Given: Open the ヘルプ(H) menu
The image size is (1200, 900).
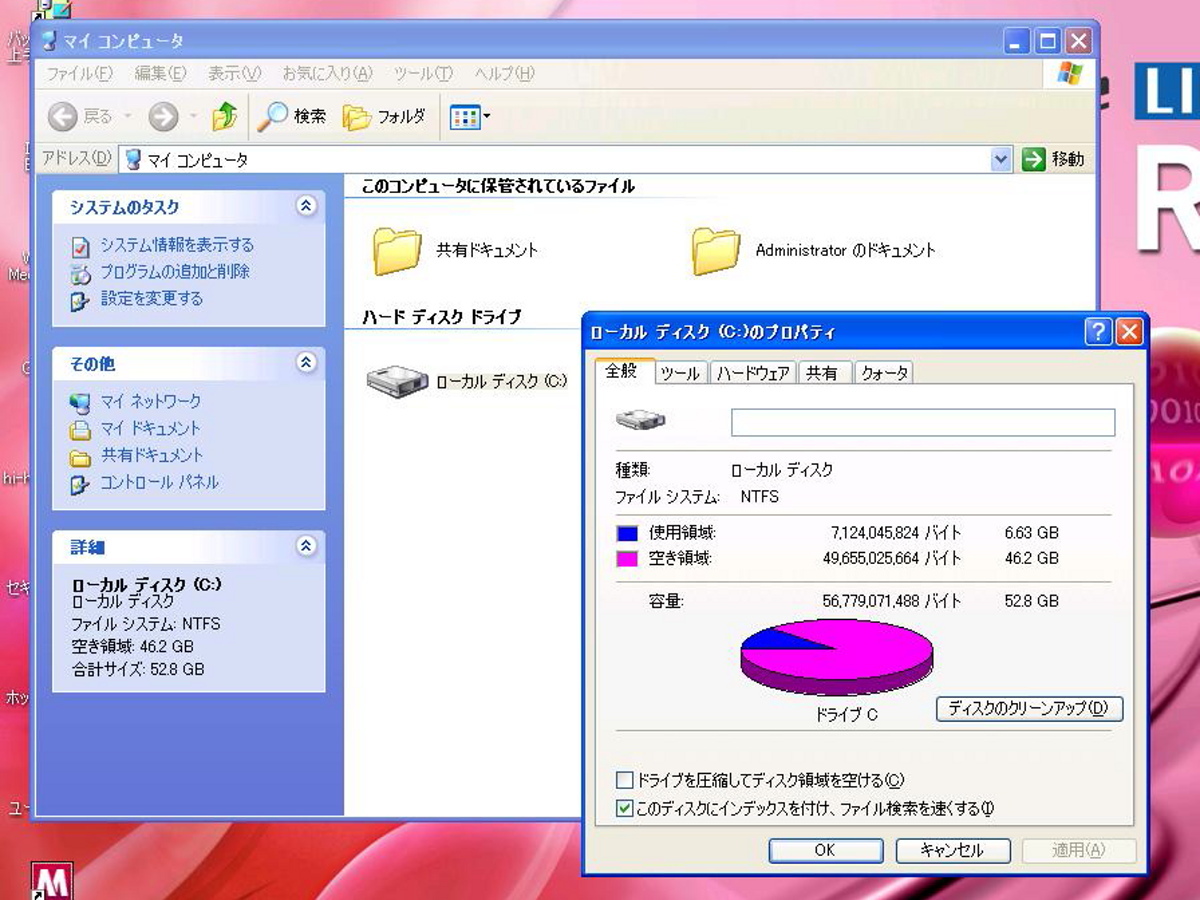Looking at the screenshot, I should 504,74.
